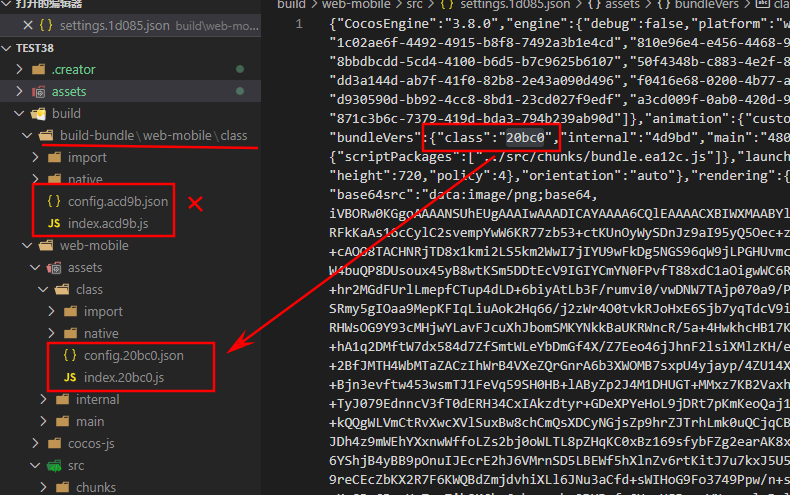Expand the main folder
Image resolution: width=790 pixels, height=495 pixels.
click(43, 421)
